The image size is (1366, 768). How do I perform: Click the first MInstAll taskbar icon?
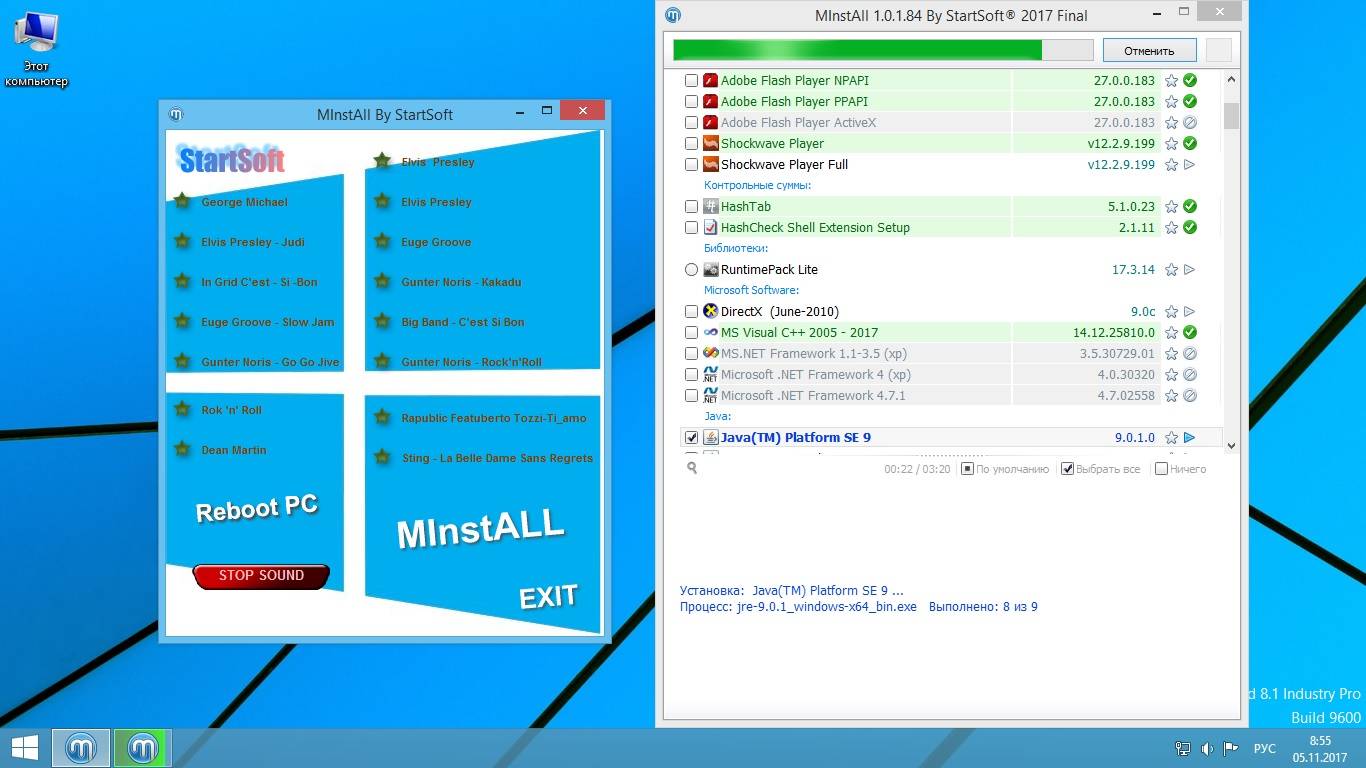tap(81, 748)
